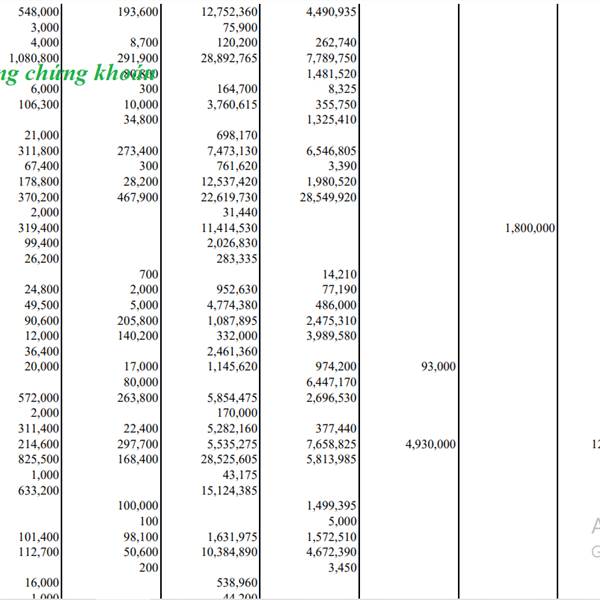
Task: Click the figure 2,026,830
Action: click(x=232, y=243)
